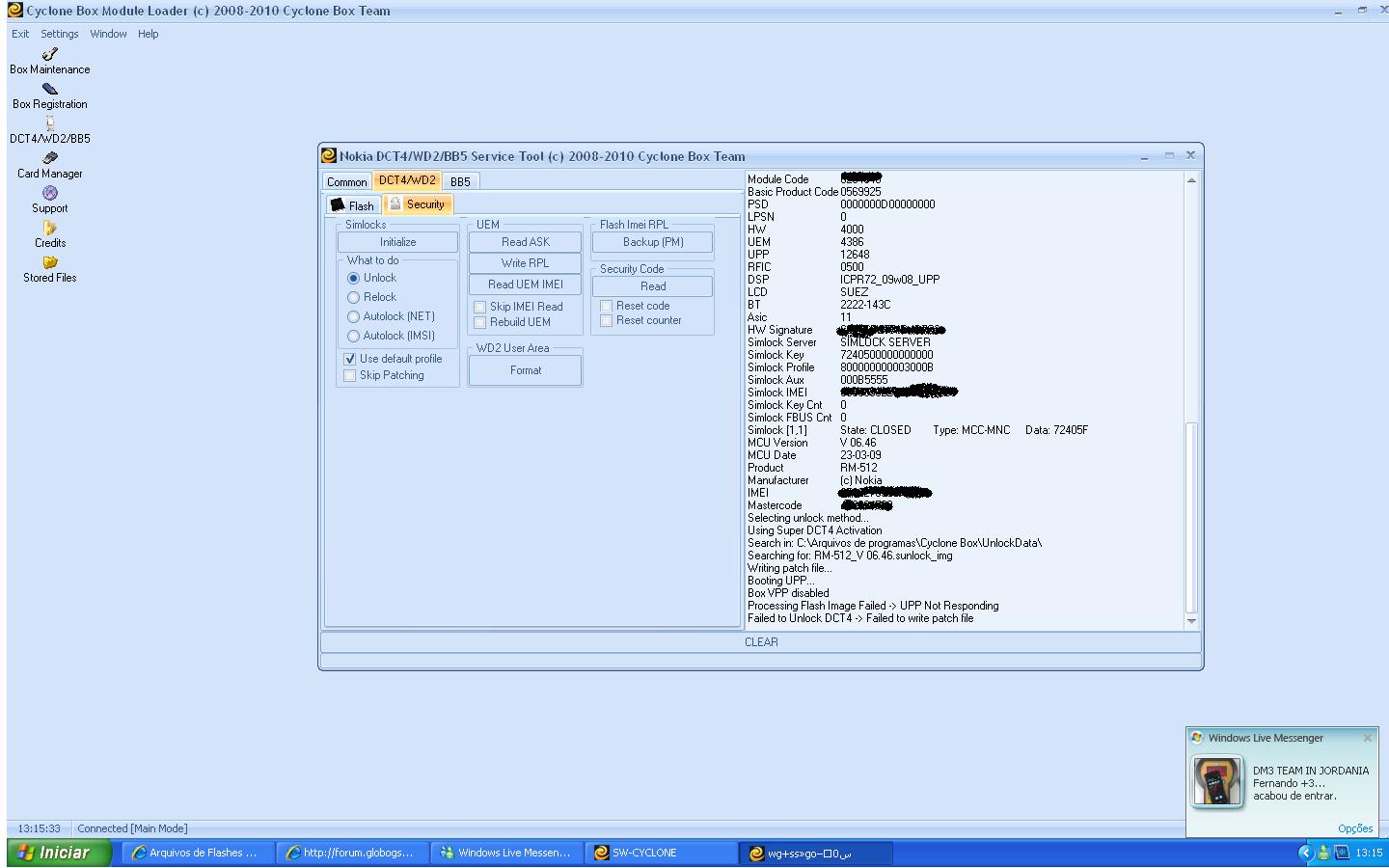This screenshot has height=868, width=1389.
Task: Click the Read ASK button
Action: [x=526, y=242]
